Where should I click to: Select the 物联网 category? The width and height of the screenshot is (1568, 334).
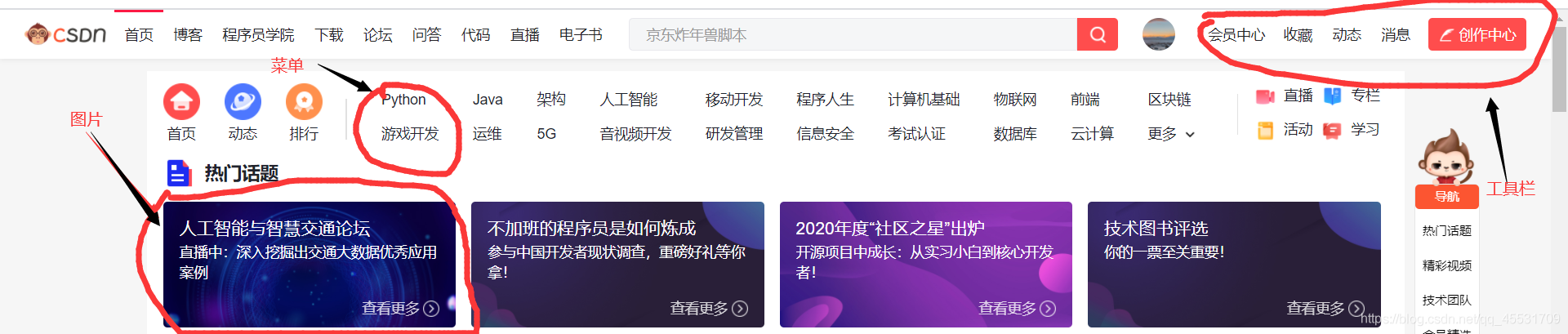point(1015,100)
